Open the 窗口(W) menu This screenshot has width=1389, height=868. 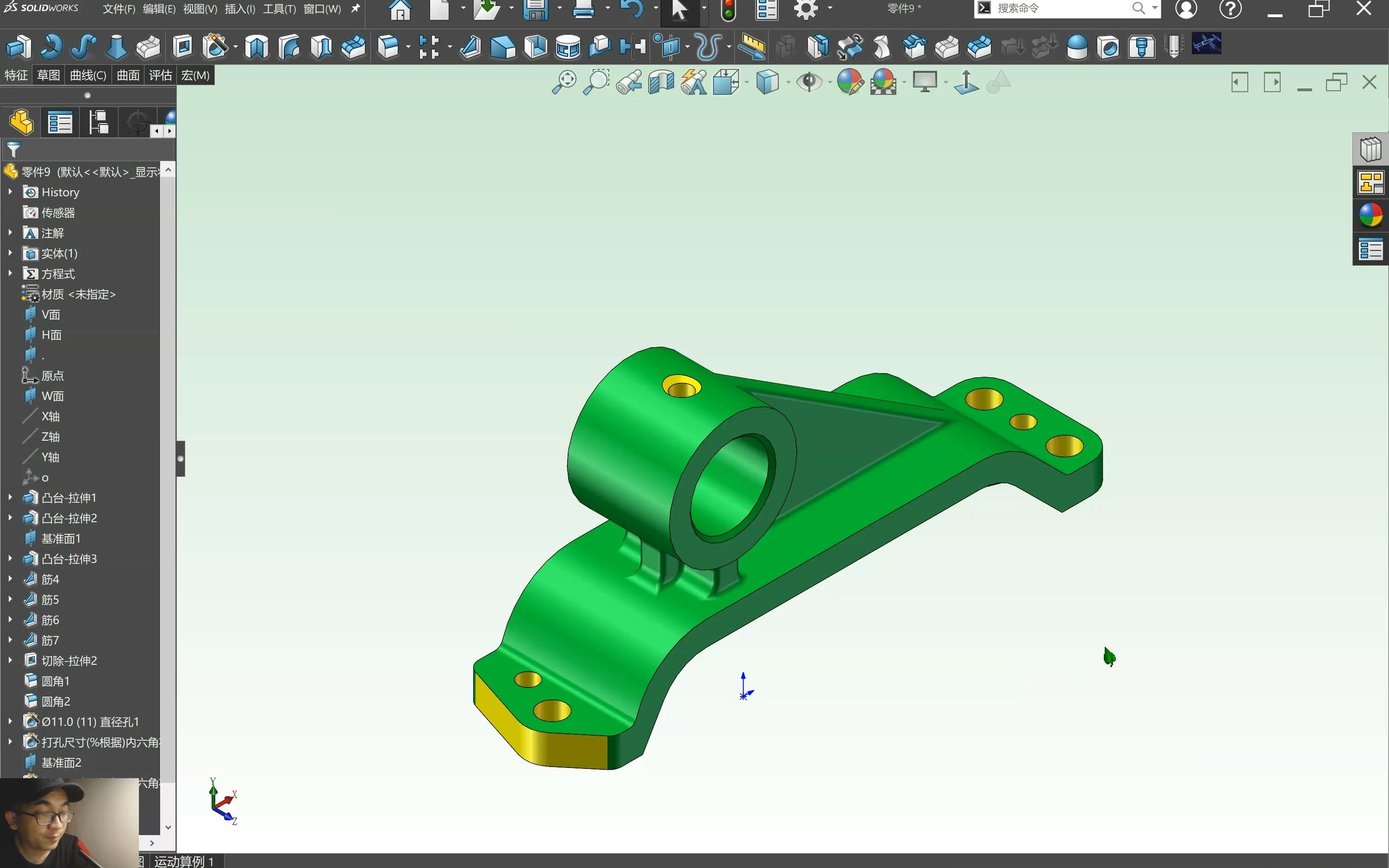click(x=322, y=9)
